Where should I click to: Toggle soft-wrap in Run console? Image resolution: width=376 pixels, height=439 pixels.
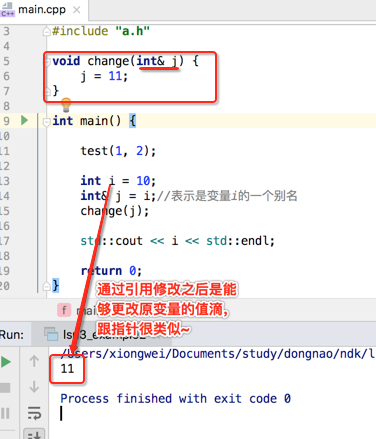34,413
